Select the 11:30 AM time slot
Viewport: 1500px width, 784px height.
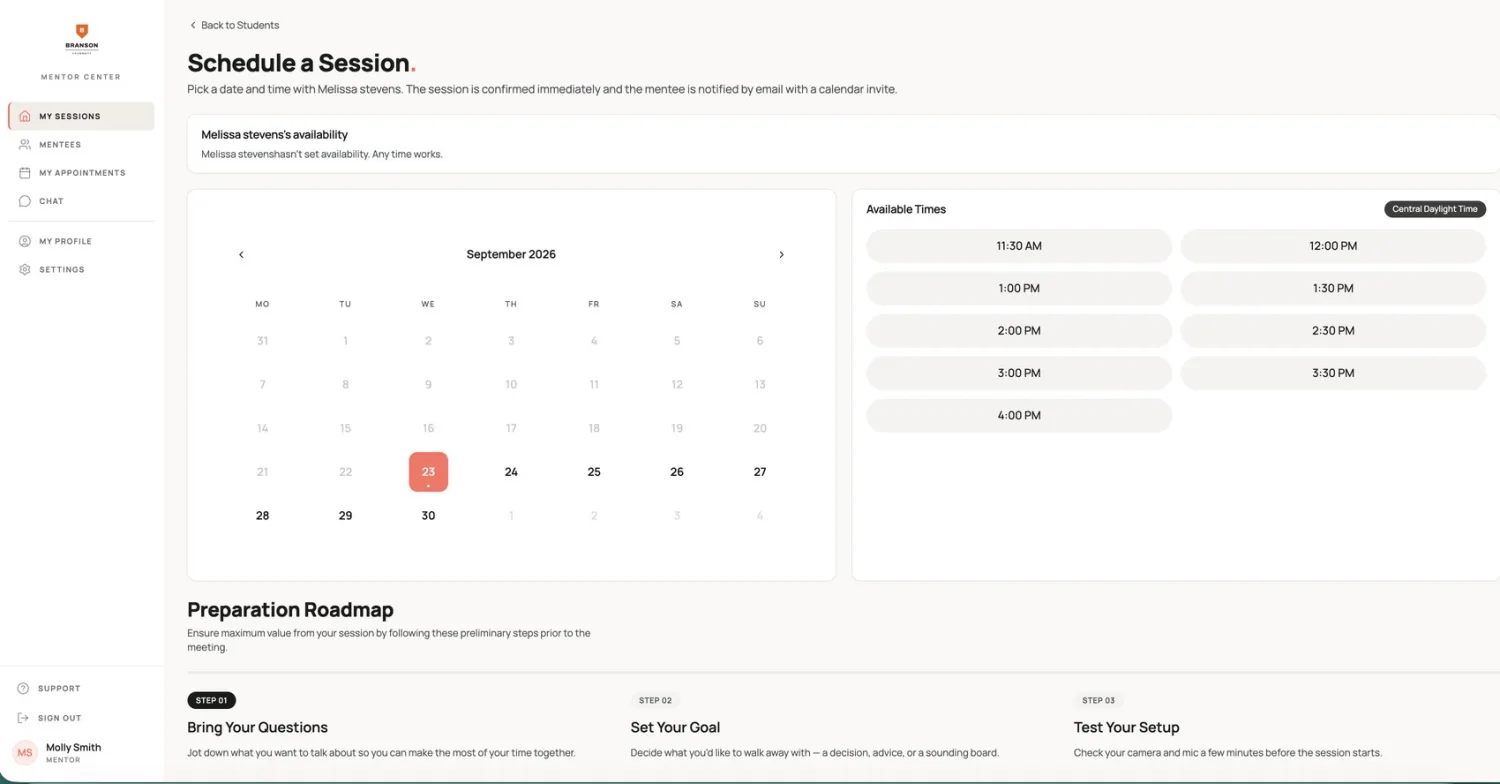[1019, 246]
